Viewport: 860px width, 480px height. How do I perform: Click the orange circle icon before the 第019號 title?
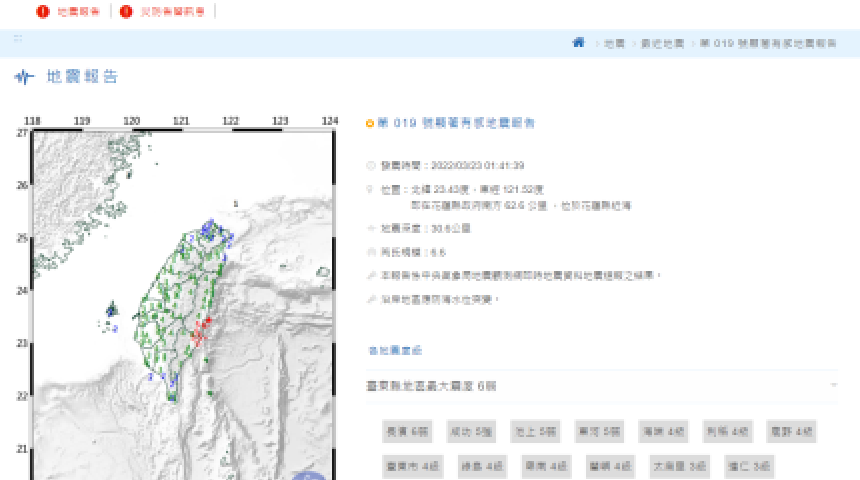click(370, 124)
